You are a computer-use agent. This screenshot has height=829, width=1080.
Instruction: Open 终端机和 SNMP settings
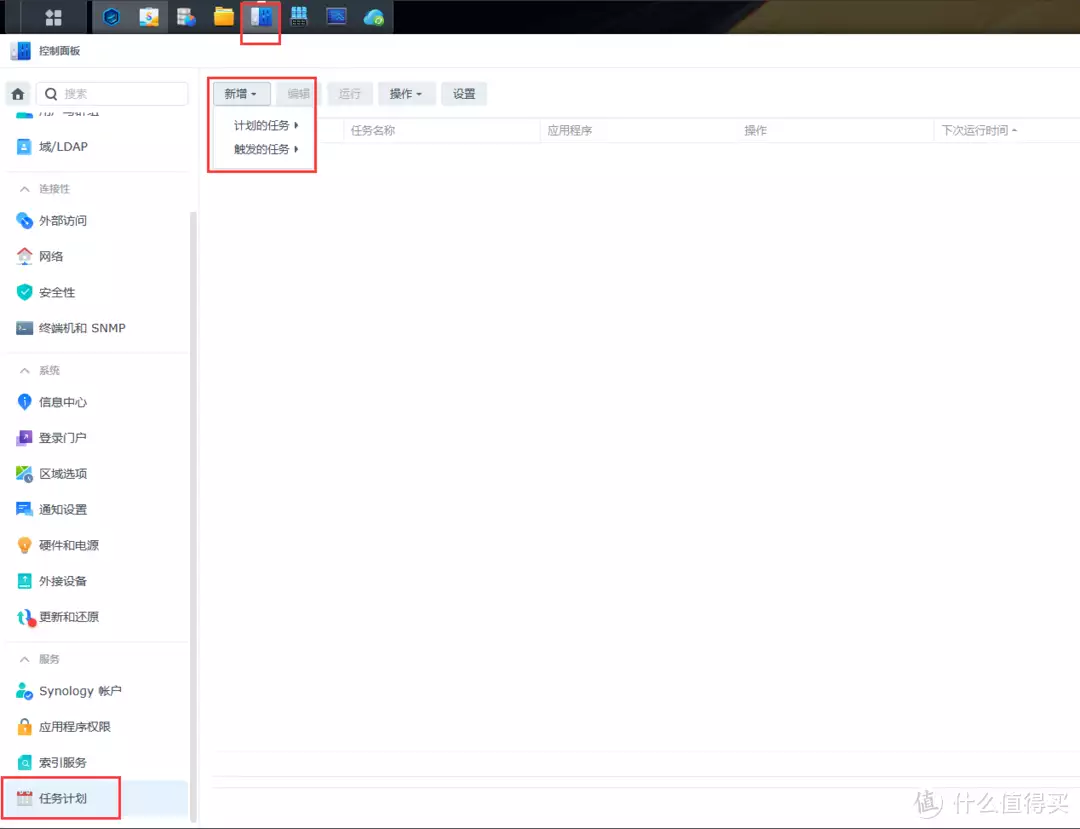82,328
